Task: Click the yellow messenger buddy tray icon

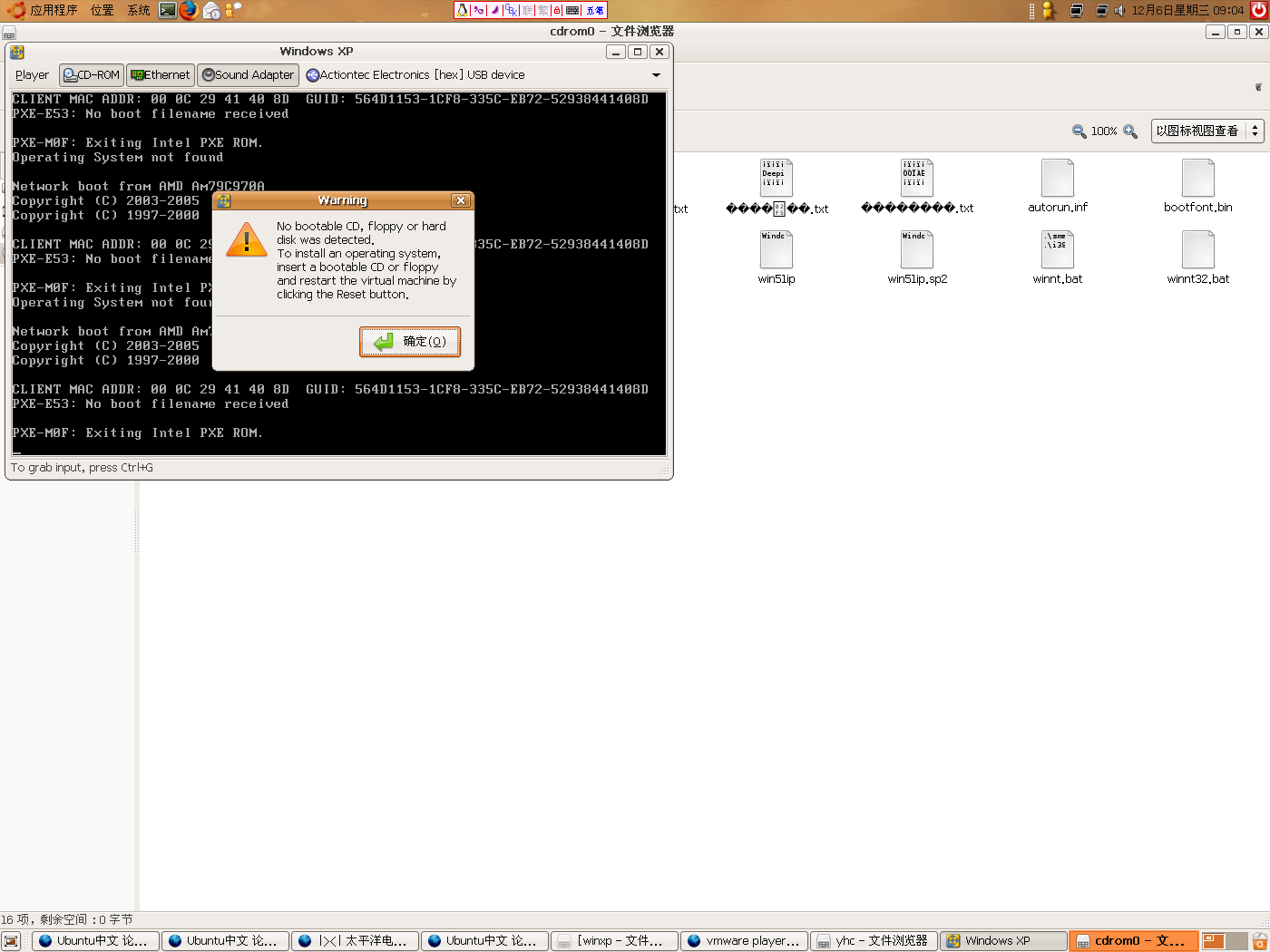Action: tap(1048, 10)
